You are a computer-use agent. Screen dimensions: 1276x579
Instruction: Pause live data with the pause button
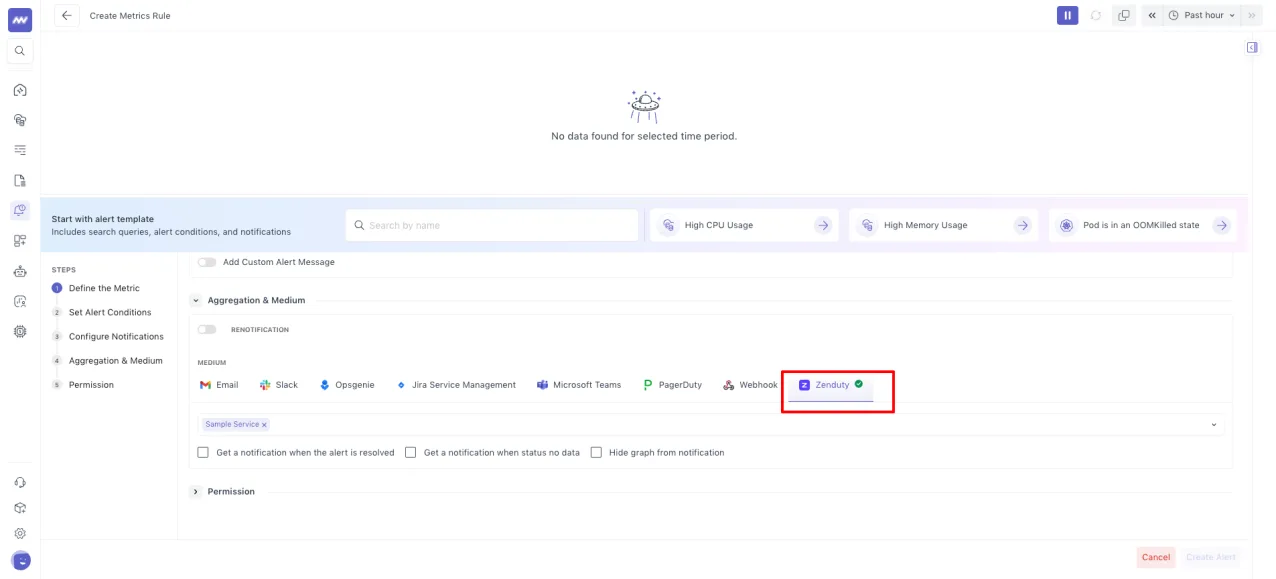1067,15
